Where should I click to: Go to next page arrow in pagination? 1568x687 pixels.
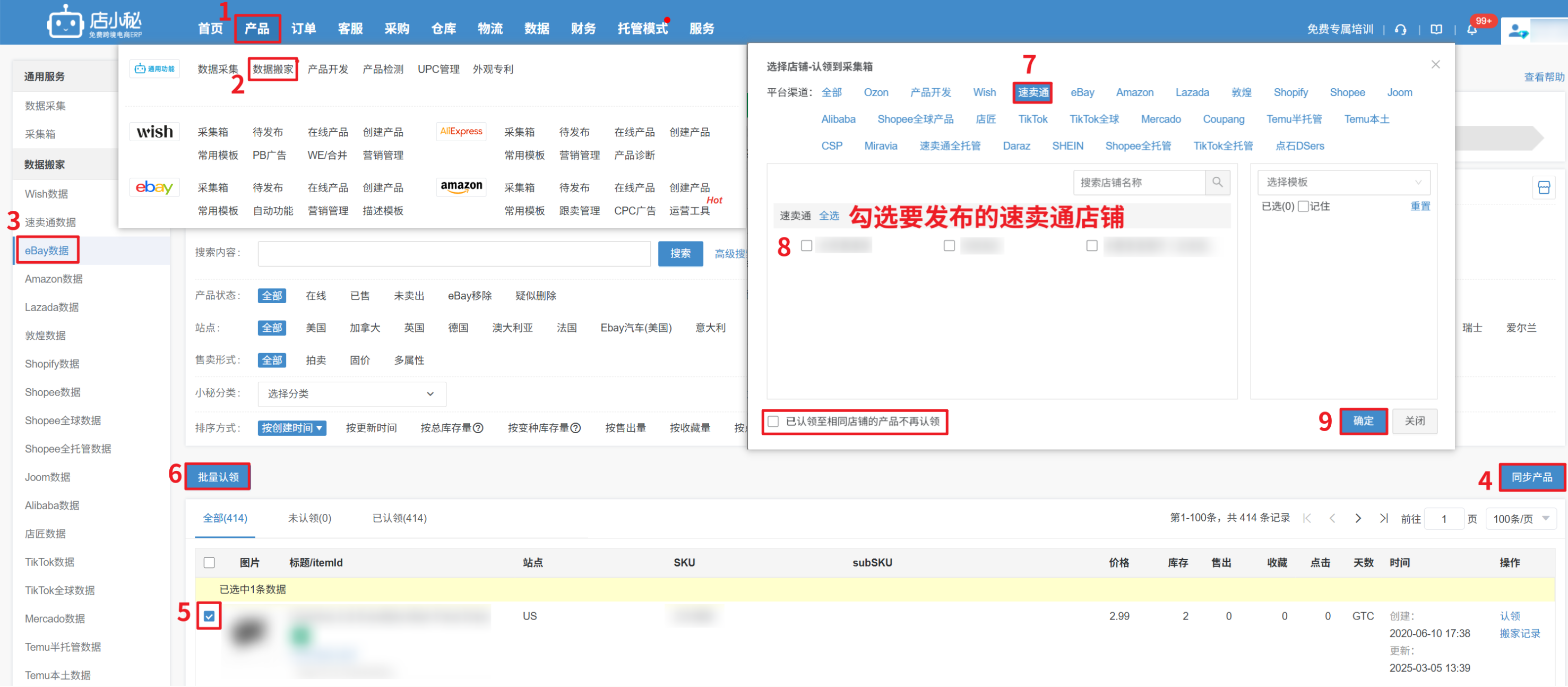(1358, 518)
